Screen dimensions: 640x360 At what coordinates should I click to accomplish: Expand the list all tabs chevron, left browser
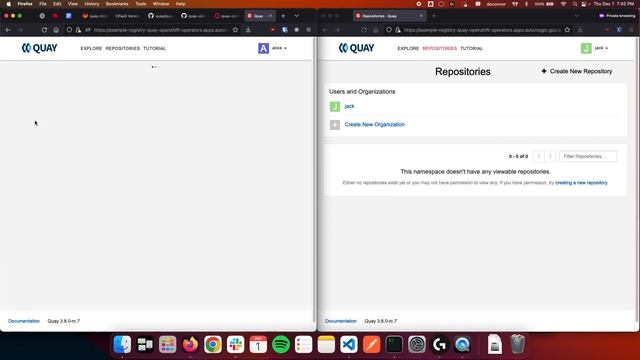click(x=297, y=16)
